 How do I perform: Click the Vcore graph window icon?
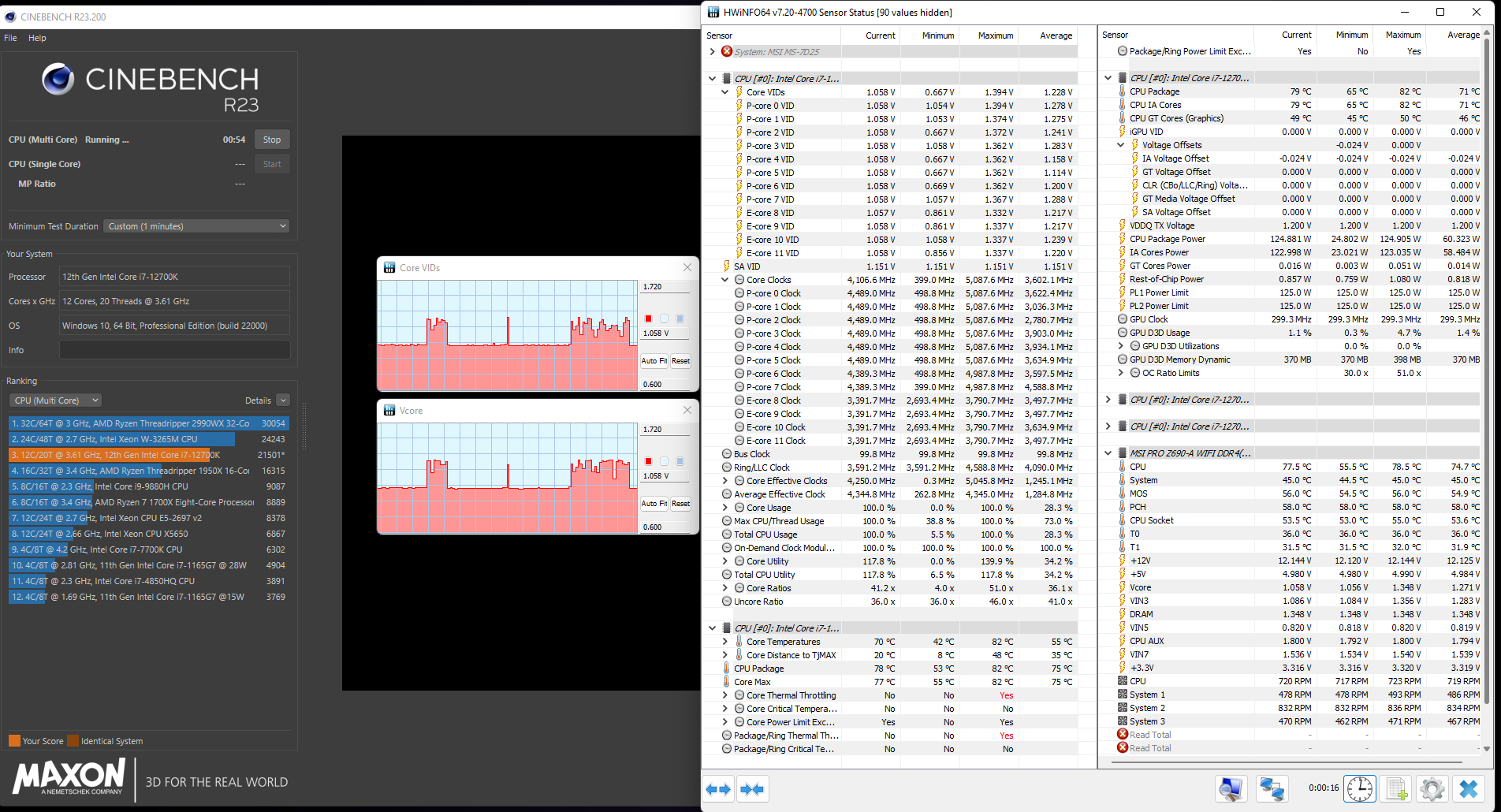pyautogui.click(x=389, y=411)
